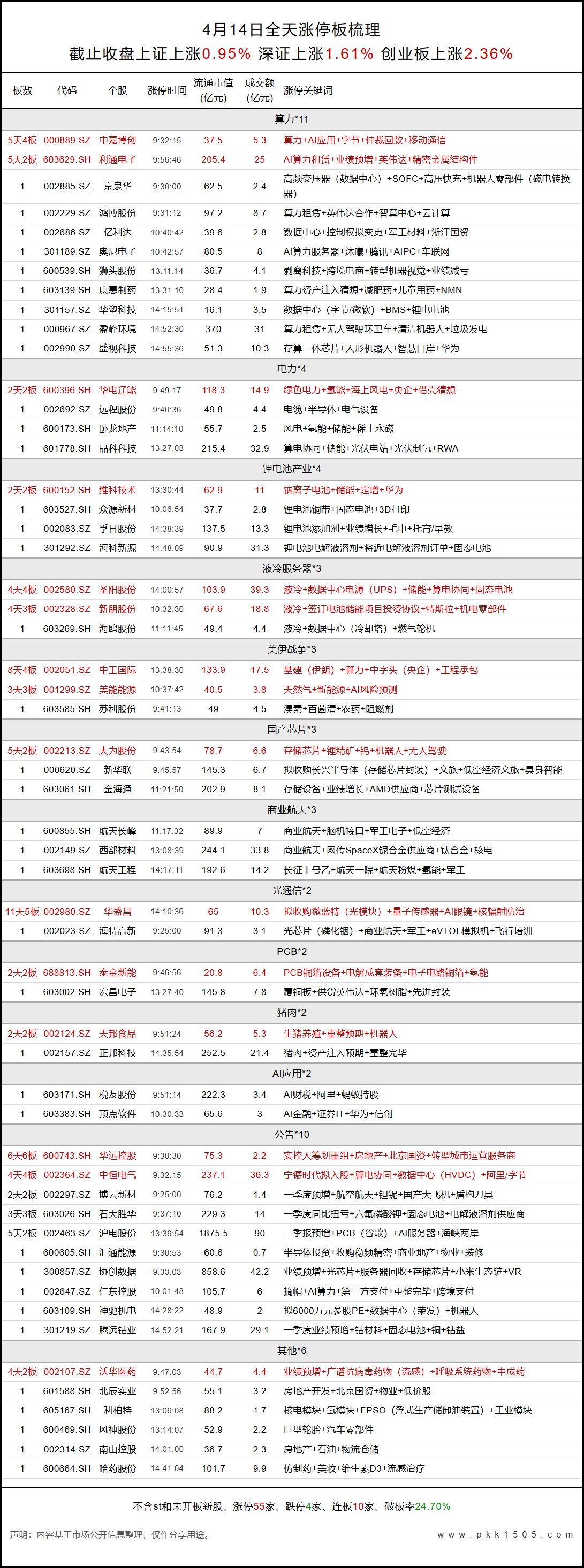
Task: Select the 算力*11 section header
Action: (292, 119)
